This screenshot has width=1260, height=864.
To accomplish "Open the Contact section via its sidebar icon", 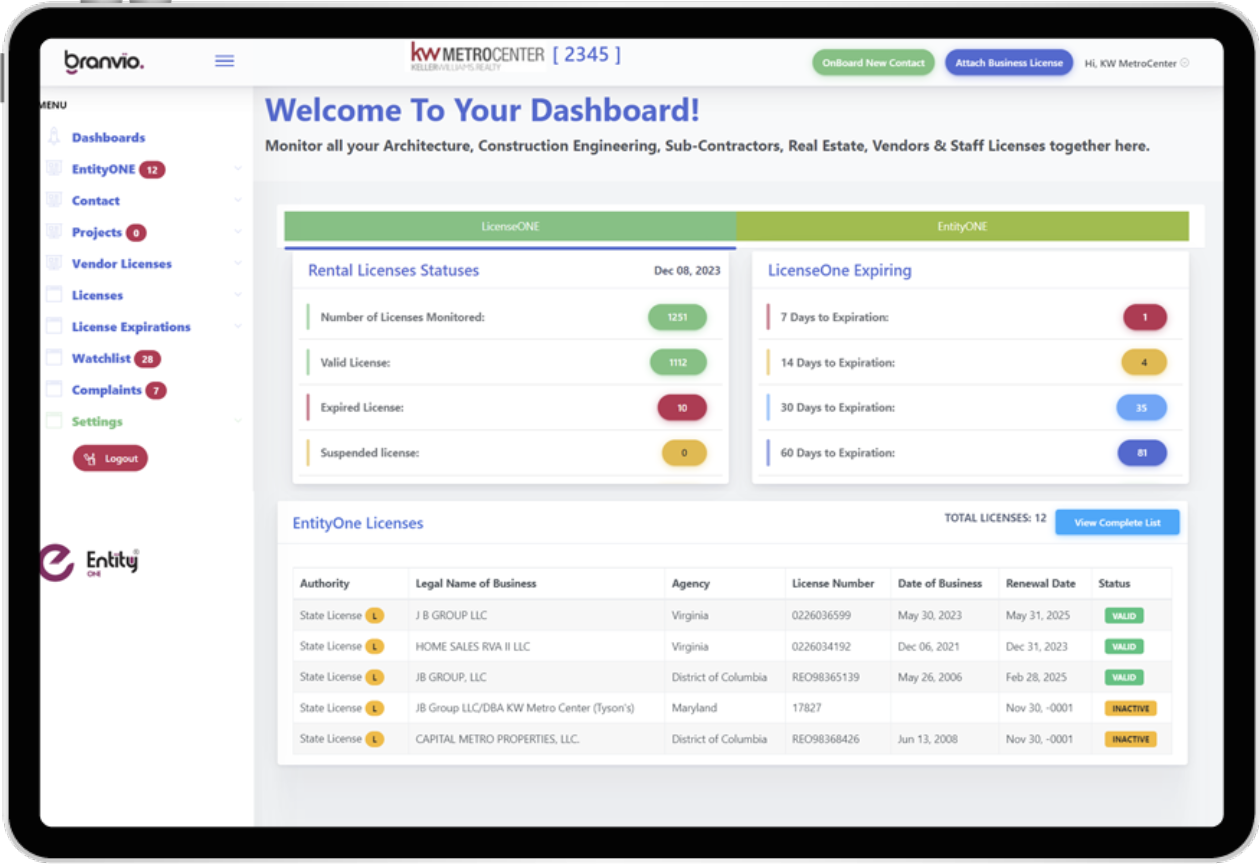I will click(53, 200).
